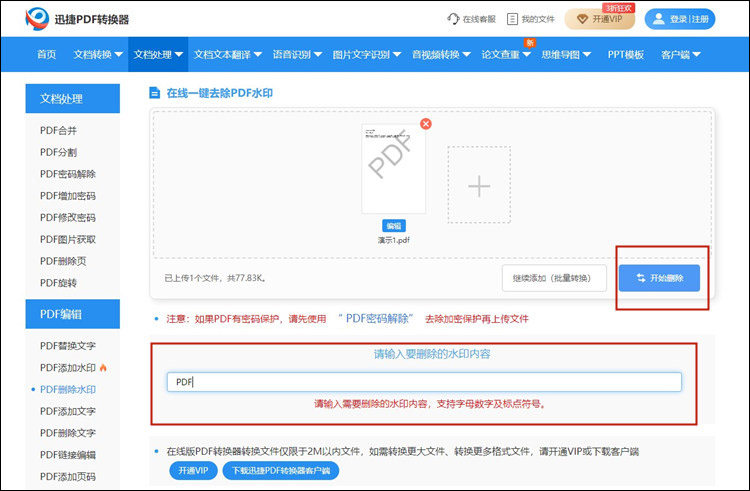Click 下载迅捷PDF转换器客户端 button
The width and height of the screenshot is (750, 491).
[281, 470]
